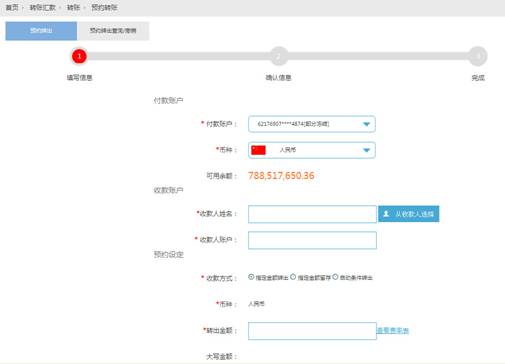Select the third 收款方式 radio option
The image size is (505, 364).
[x=335, y=277]
